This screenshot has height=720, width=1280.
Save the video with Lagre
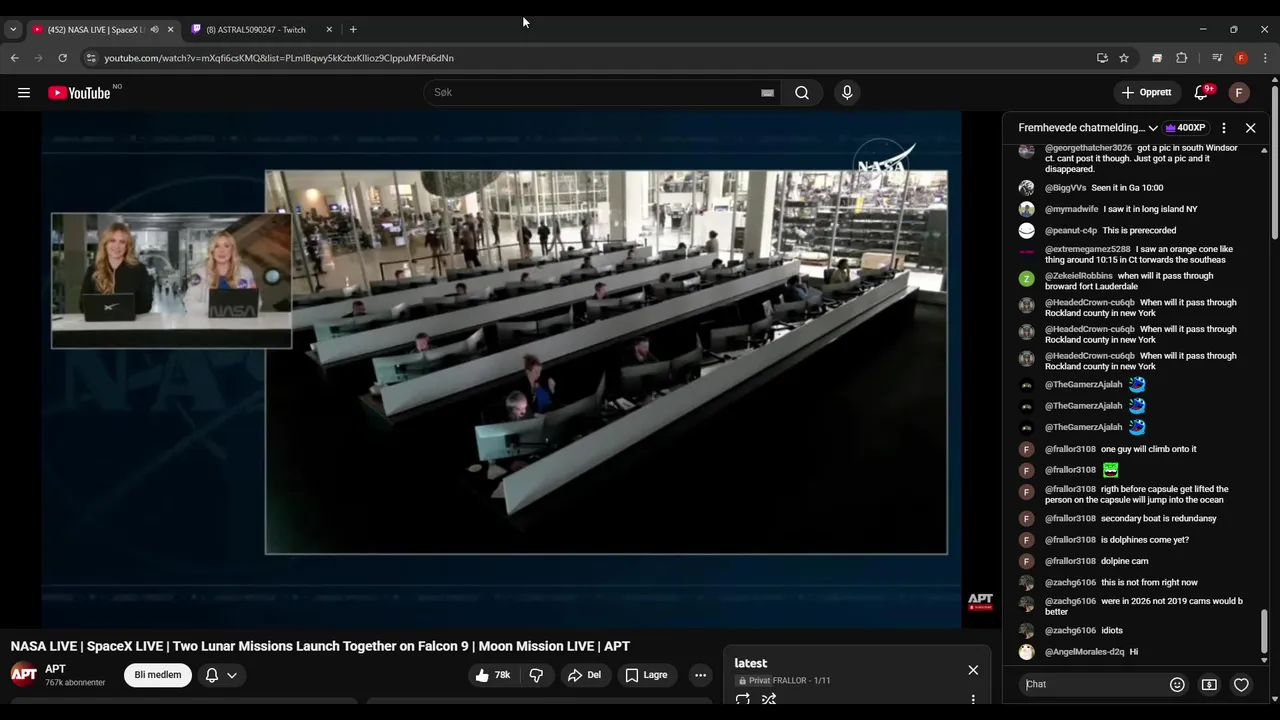click(646, 675)
